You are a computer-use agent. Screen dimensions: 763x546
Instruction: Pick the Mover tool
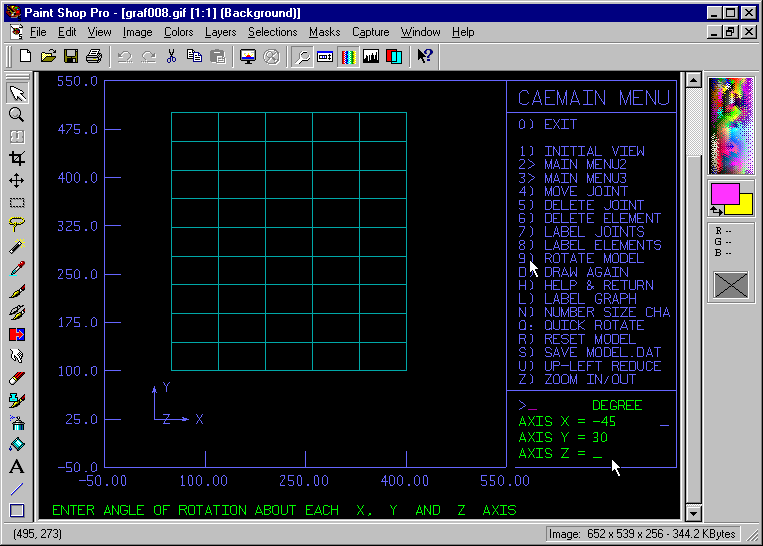click(x=16, y=181)
